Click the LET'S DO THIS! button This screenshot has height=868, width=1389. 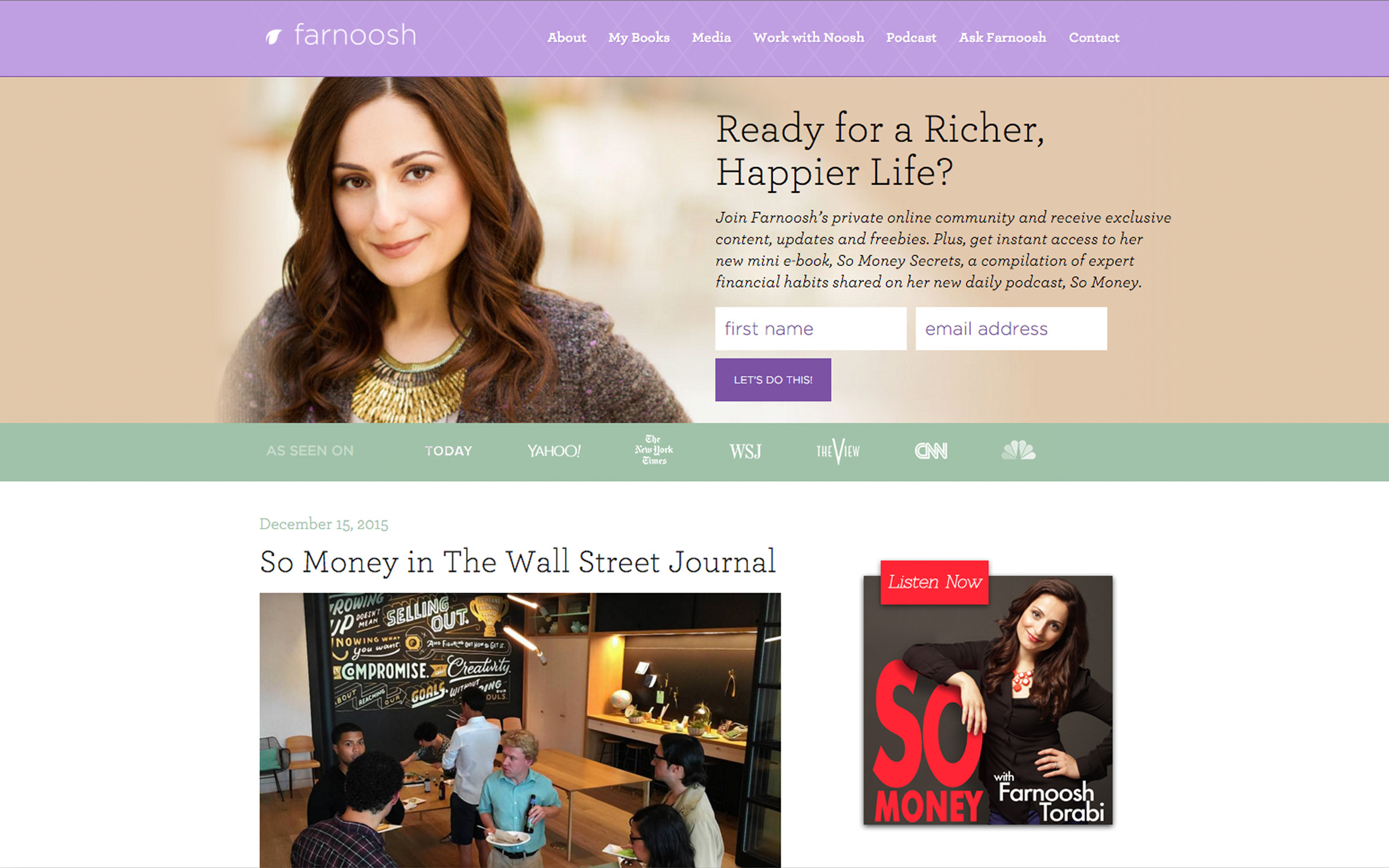coord(773,380)
